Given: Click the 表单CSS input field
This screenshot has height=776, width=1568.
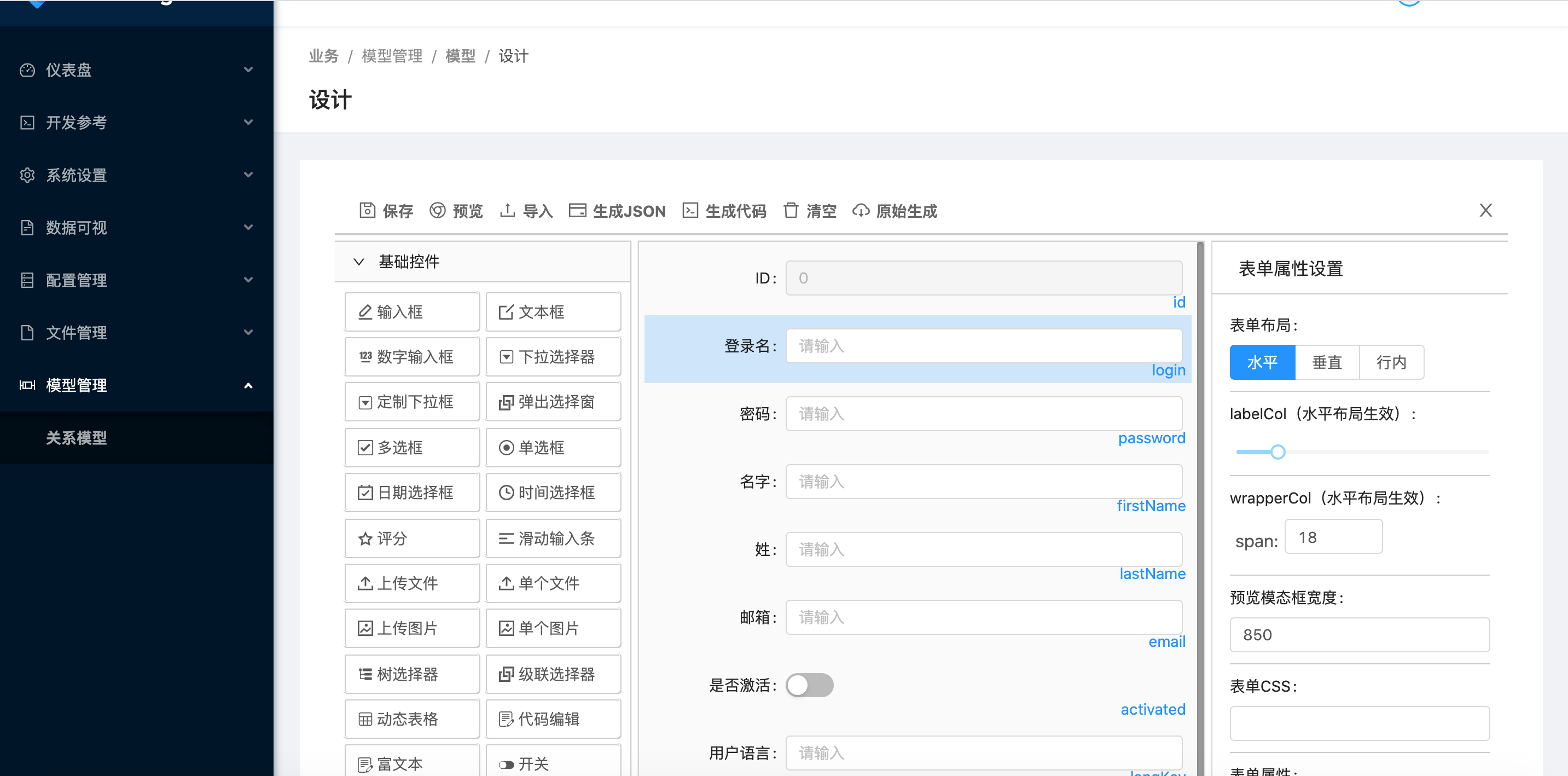Looking at the screenshot, I should click(1359, 723).
